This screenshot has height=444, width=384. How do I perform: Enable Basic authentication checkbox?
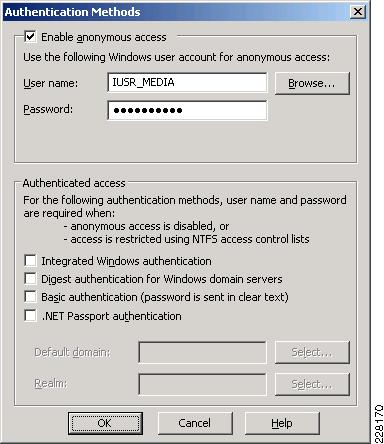tap(30, 297)
